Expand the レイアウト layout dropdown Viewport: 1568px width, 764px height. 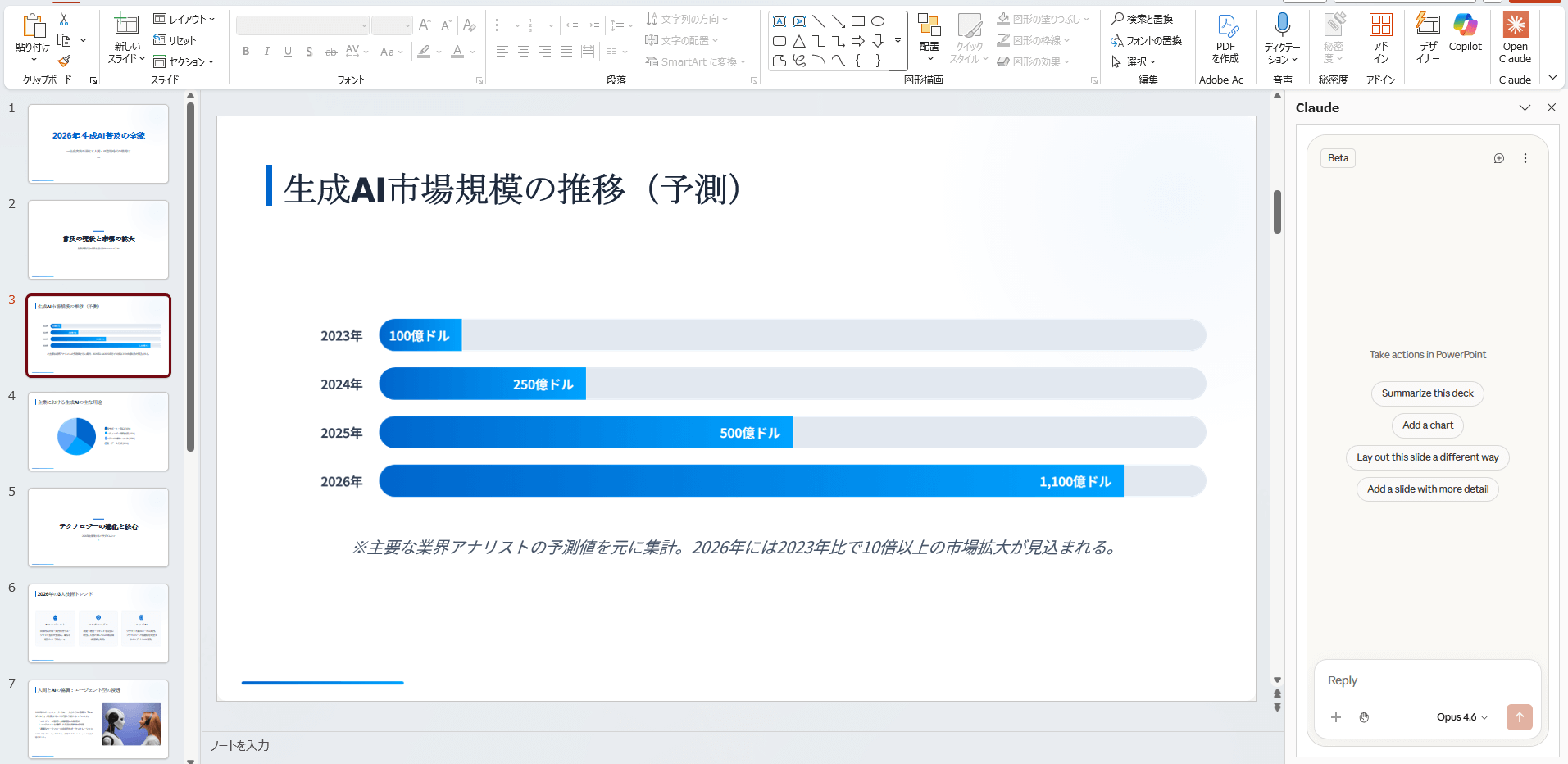click(x=184, y=19)
